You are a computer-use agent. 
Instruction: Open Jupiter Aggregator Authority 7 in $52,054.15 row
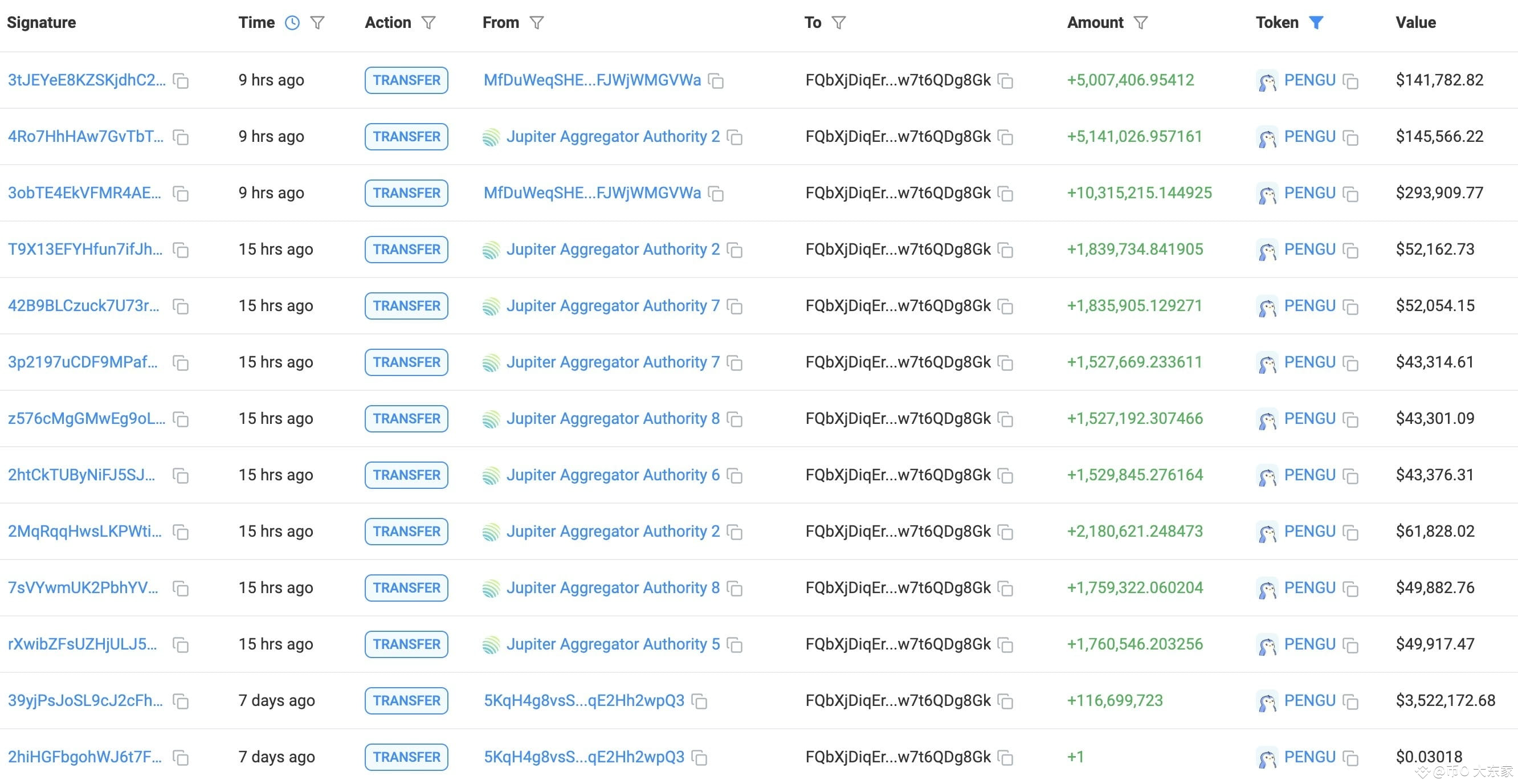[x=613, y=306]
